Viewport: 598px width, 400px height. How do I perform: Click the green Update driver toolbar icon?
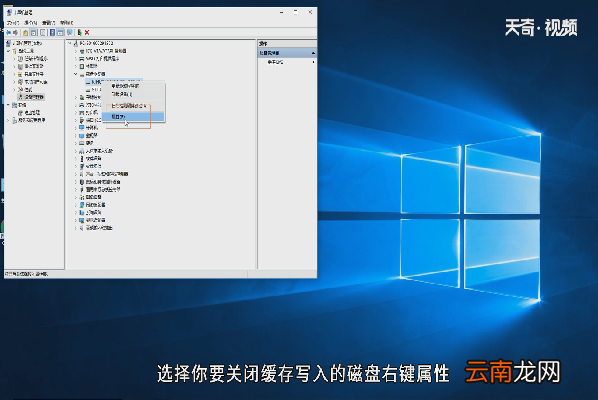[80, 33]
